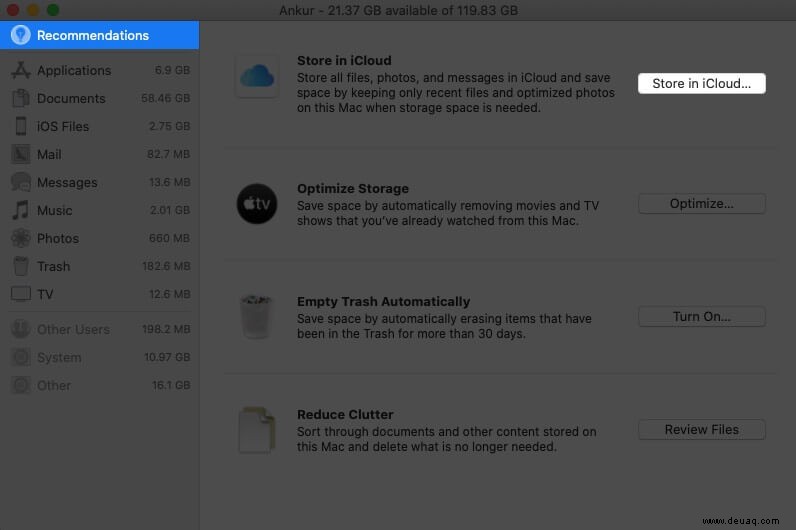Click the Reduce Clutter heading
The width and height of the screenshot is (796, 530).
coord(345,414)
